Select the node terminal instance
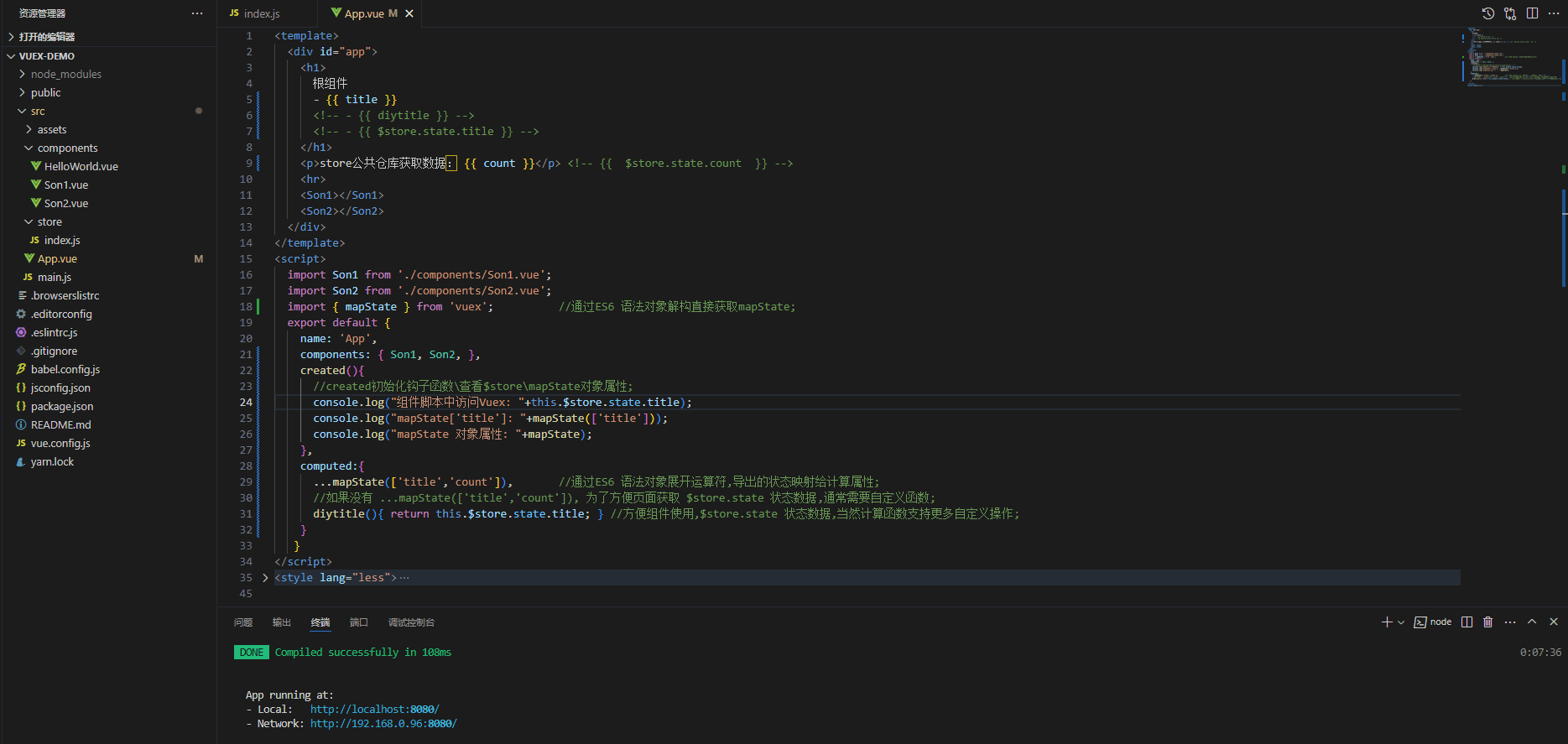 coord(1433,622)
